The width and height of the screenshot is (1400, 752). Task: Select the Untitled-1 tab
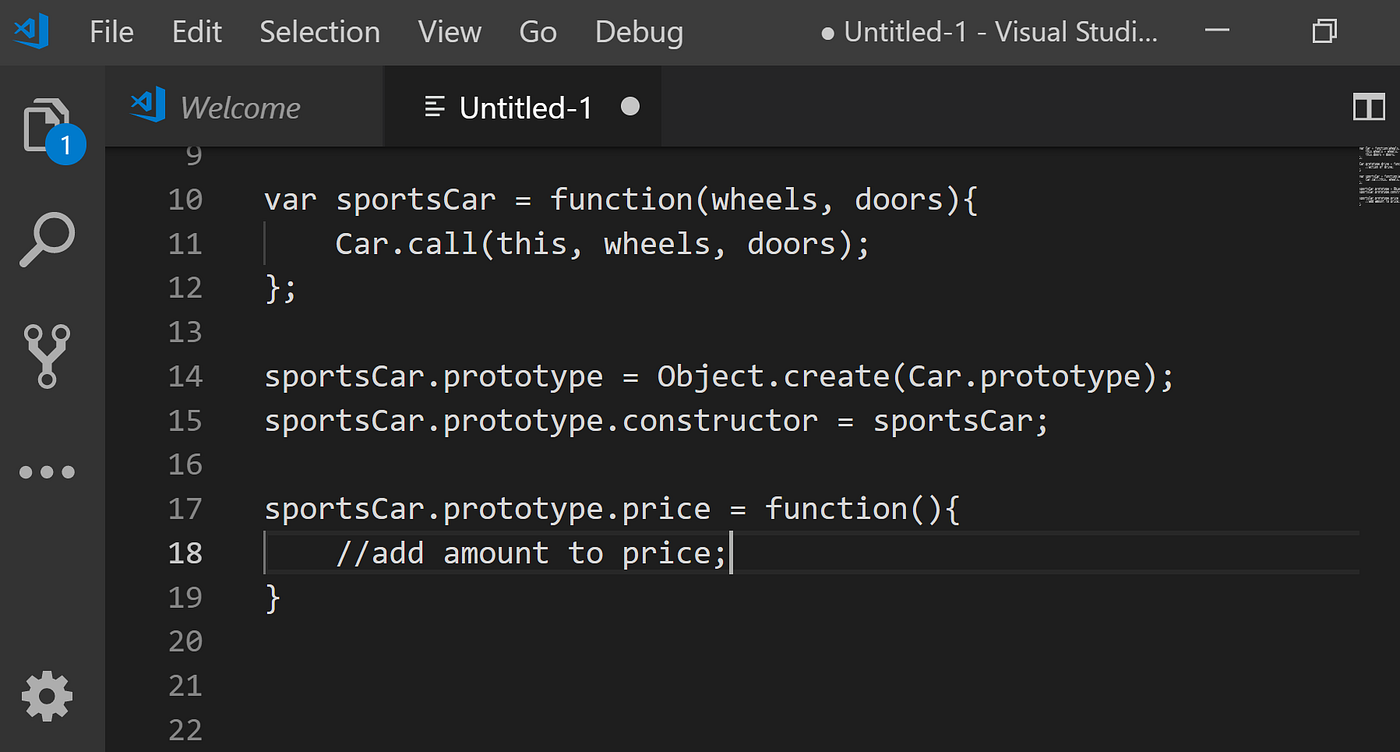coord(523,107)
